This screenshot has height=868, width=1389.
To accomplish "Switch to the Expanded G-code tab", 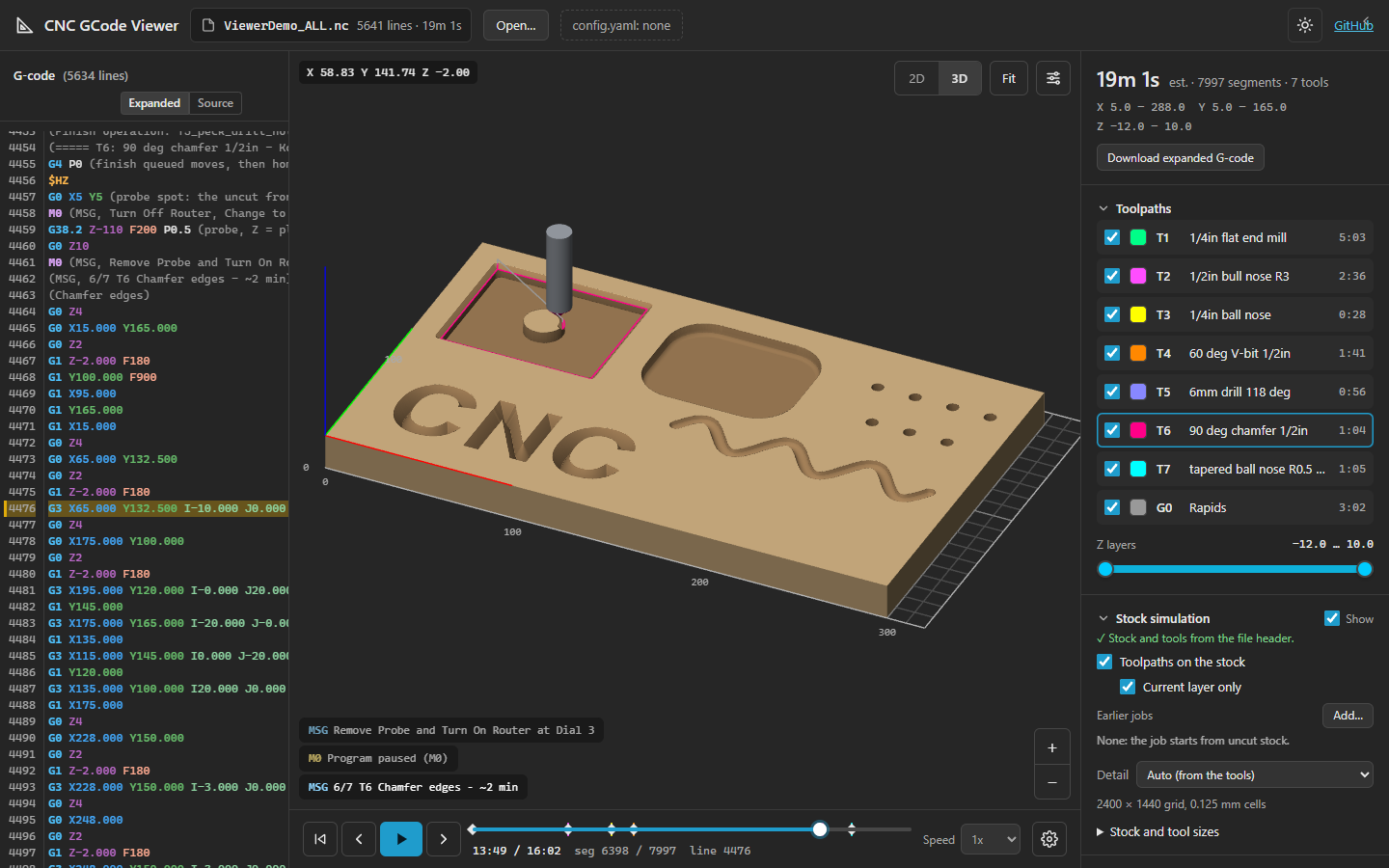I will (x=154, y=103).
